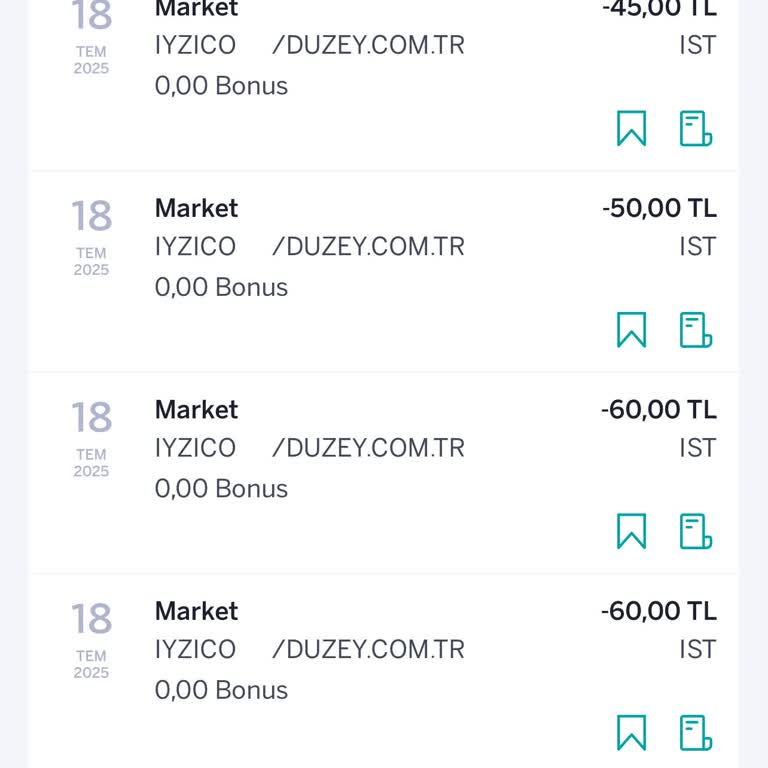Open receipt for the -45,00 TL transaction
This screenshot has width=768, height=768.
[695, 129]
